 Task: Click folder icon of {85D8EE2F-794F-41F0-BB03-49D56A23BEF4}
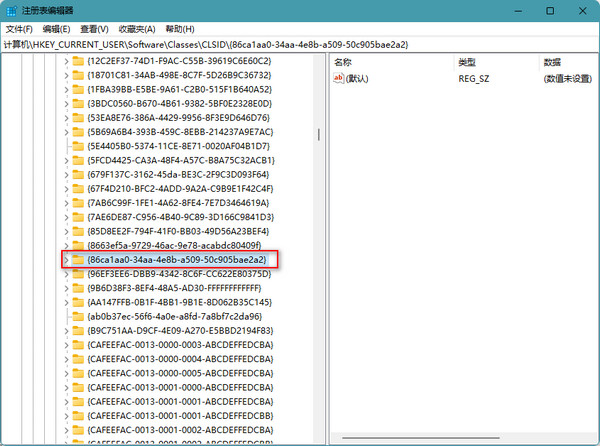click(x=78, y=231)
